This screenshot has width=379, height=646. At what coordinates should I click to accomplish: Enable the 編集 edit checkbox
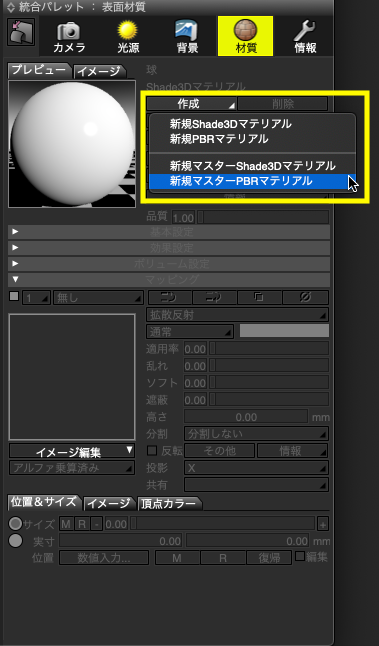pos(300,556)
